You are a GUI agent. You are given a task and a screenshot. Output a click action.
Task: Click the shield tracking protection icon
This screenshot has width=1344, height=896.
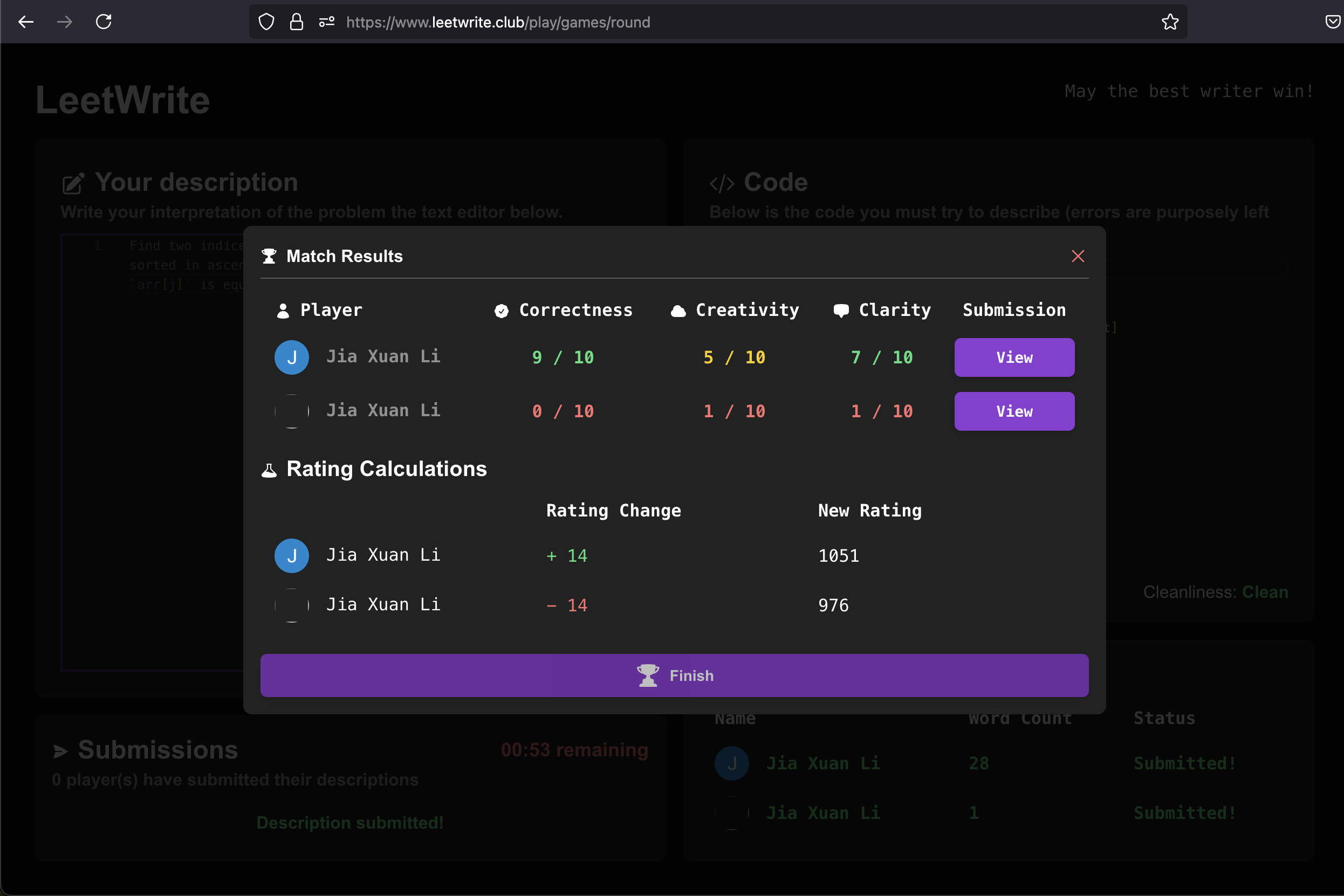point(266,22)
